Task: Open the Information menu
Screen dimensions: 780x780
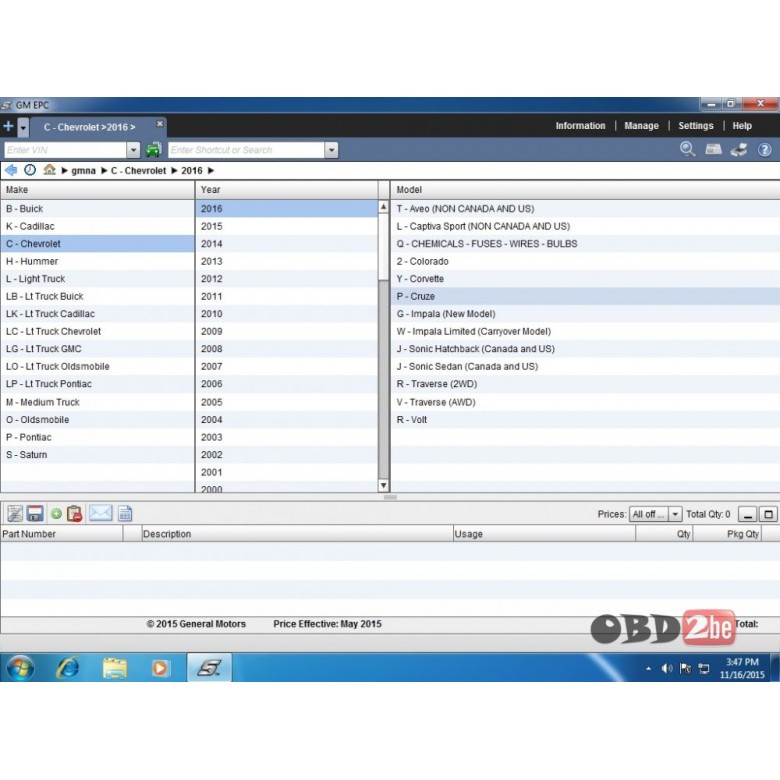Action: tap(580, 126)
